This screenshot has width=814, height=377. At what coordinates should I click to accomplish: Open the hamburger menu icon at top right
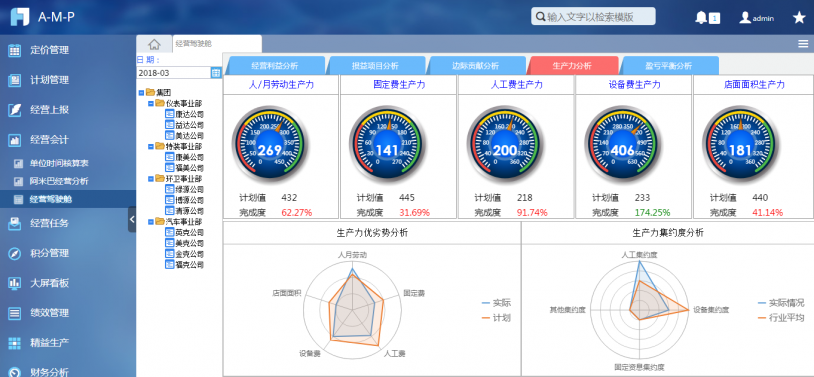pos(803,44)
